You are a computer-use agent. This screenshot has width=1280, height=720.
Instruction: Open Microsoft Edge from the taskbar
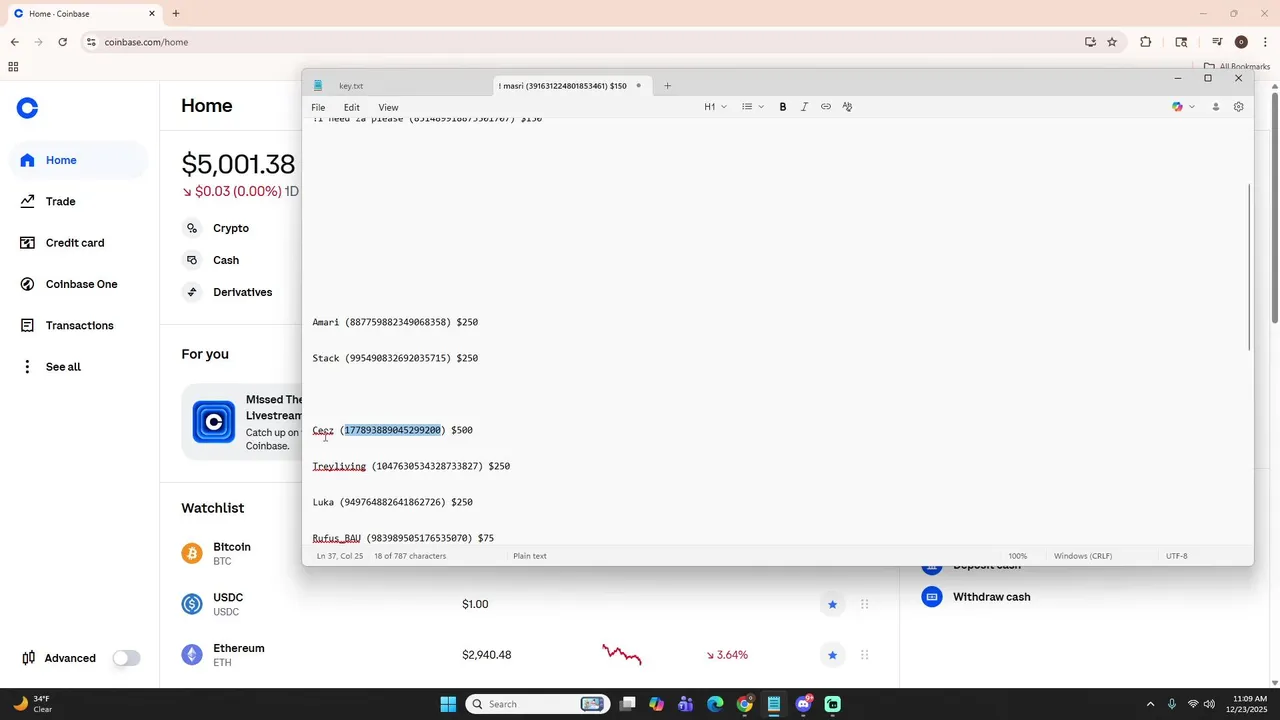[x=715, y=704]
